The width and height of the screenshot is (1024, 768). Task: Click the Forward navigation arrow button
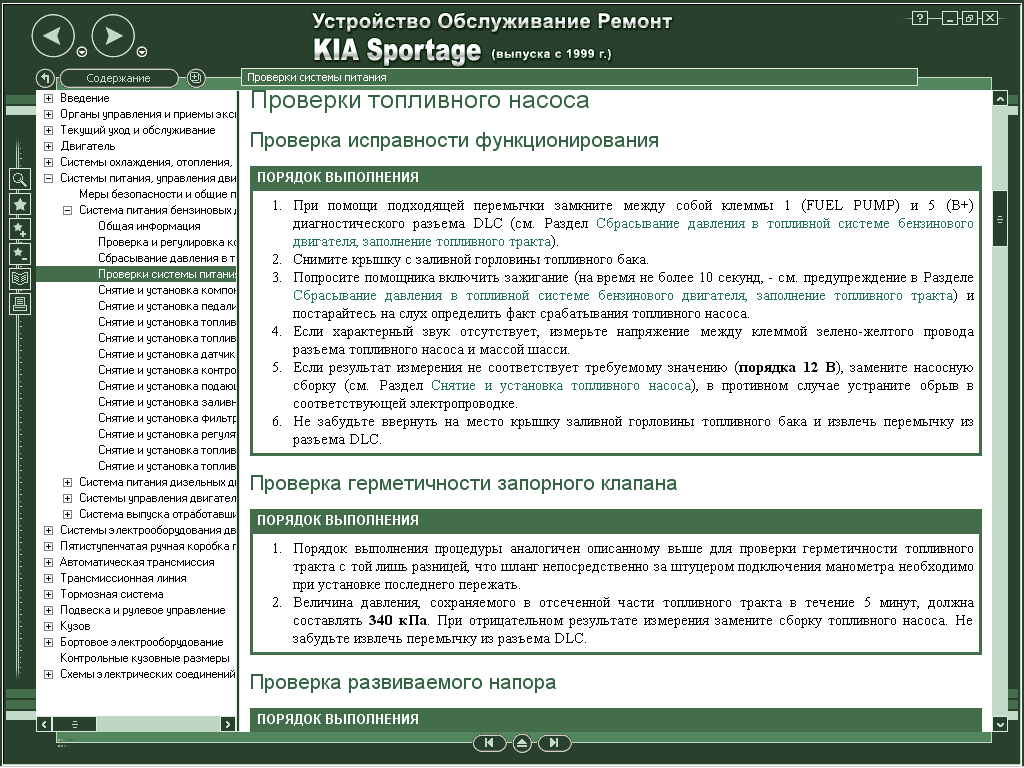coord(113,35)
